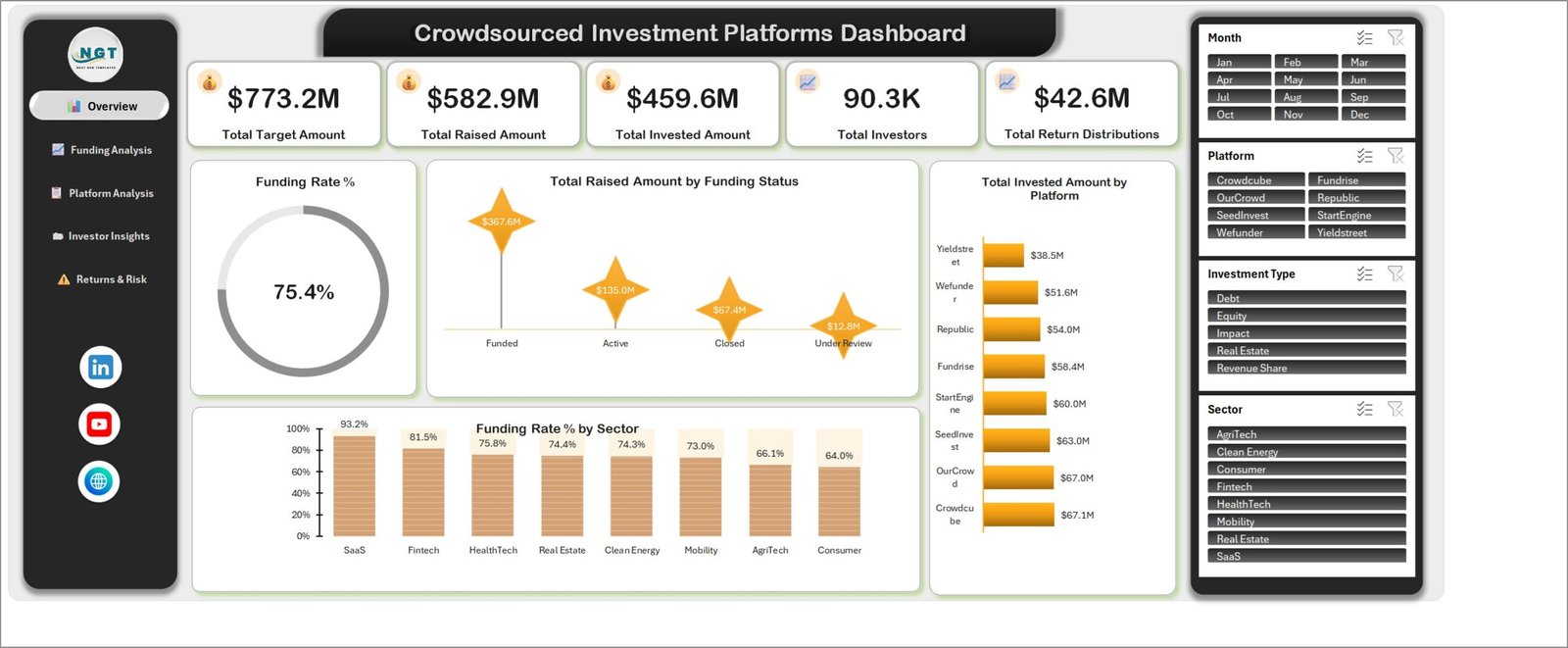Clear filter on Investment Type slicer
Screen dimensions: 1568x648
tap(1396, 274)
